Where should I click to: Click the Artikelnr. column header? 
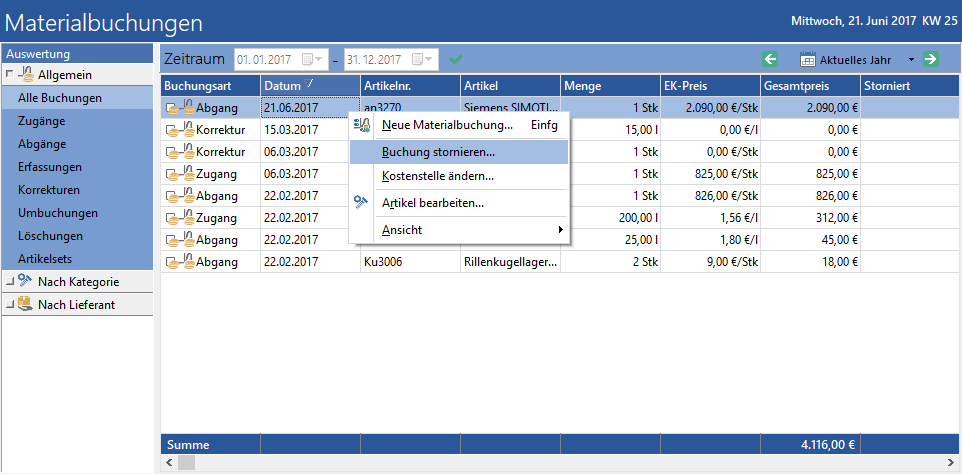tap(410, 86)
